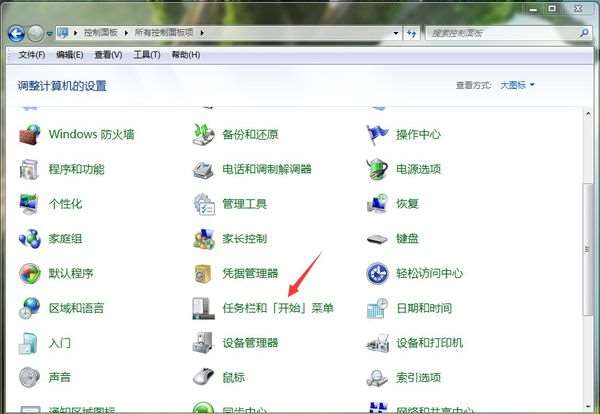Open the 鼠标 mouse icon
Image resolution: width=600 pixels, height=414 pixels.
click(x=203, y=377)
